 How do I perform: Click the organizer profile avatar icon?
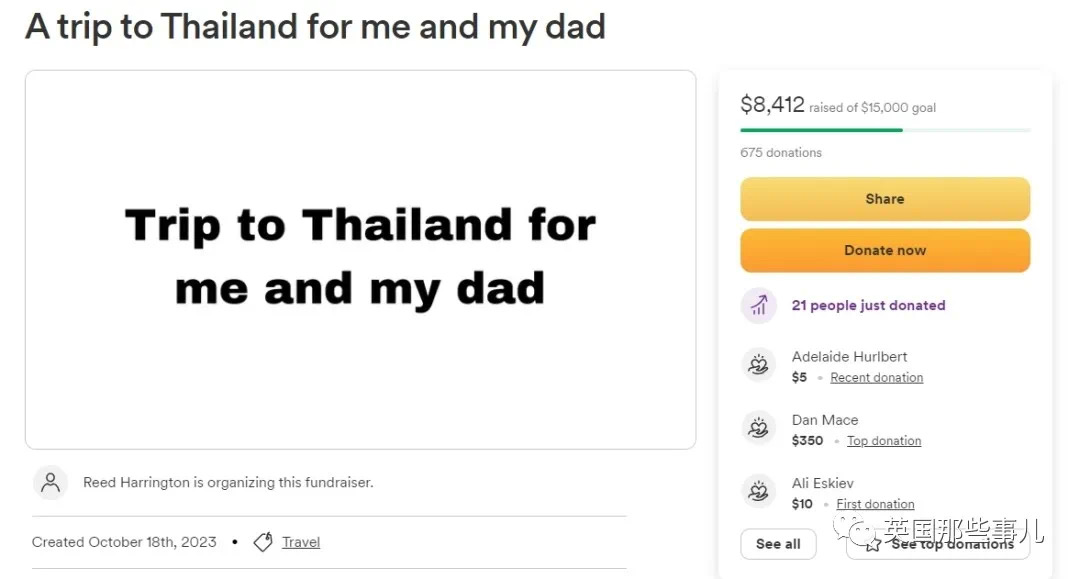50,483
